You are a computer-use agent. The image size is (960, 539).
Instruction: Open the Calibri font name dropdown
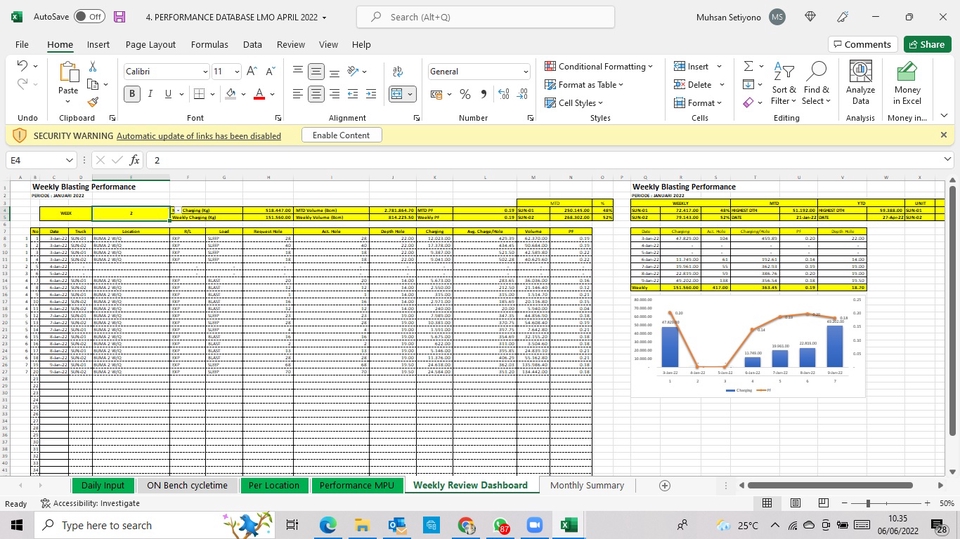(x=205, y=72)
